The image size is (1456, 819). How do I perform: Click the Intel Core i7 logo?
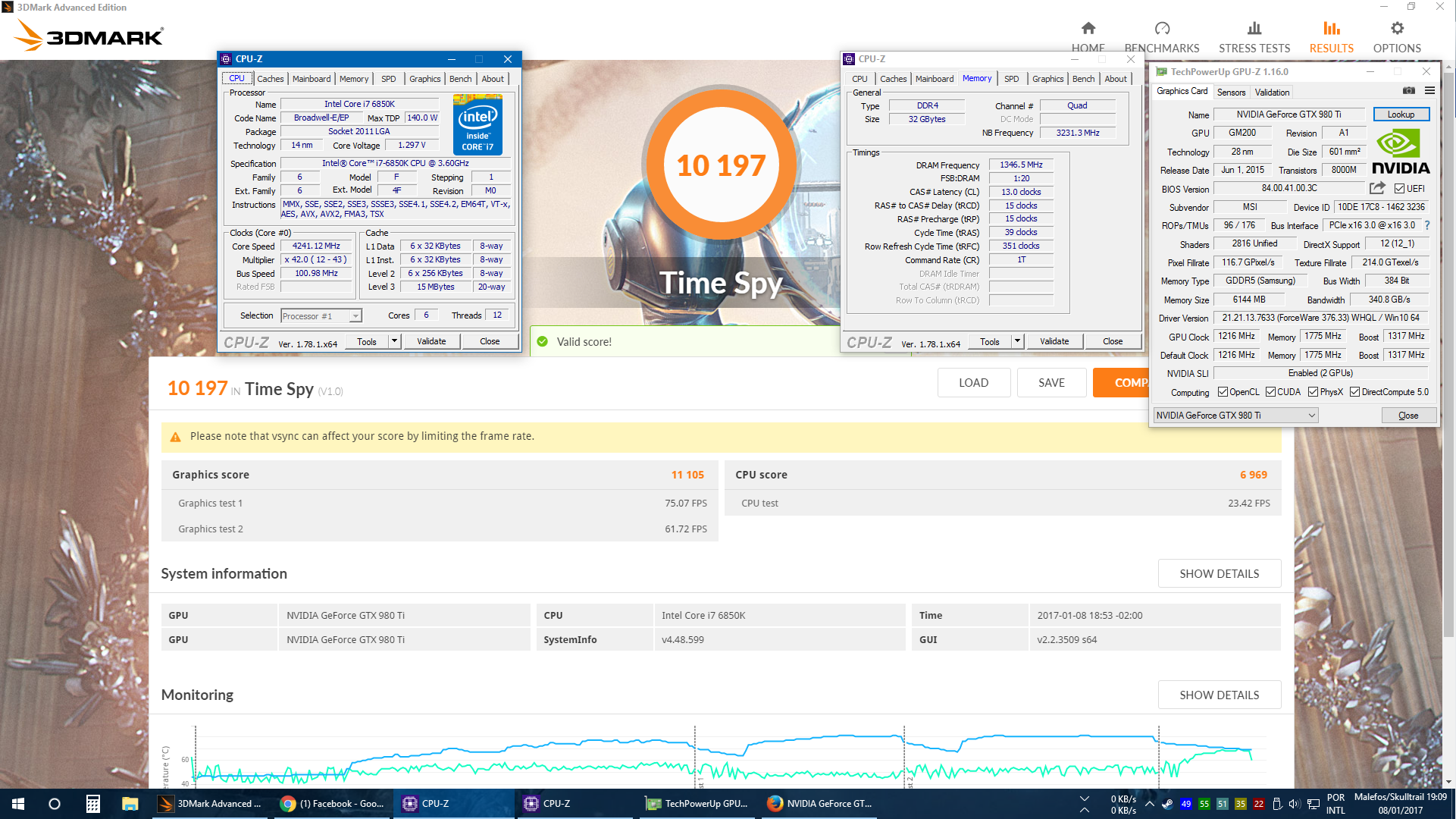point(478,124)
